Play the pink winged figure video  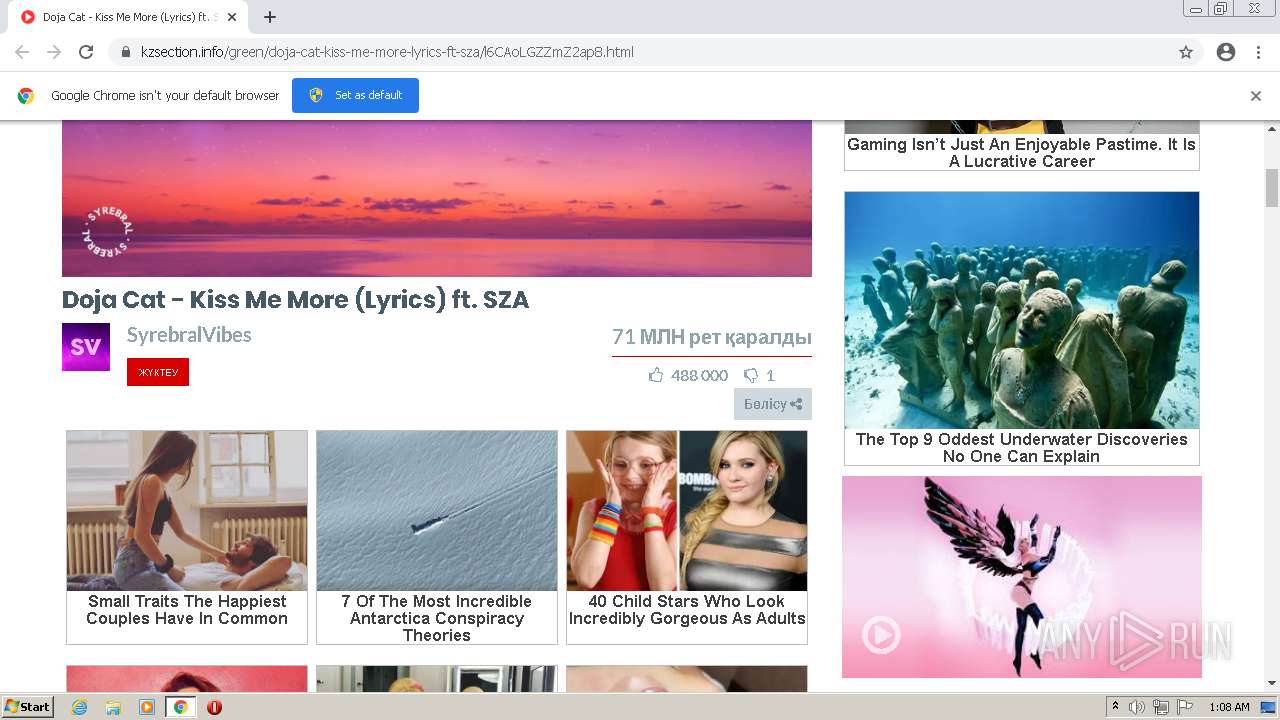(x=881, y=634)
